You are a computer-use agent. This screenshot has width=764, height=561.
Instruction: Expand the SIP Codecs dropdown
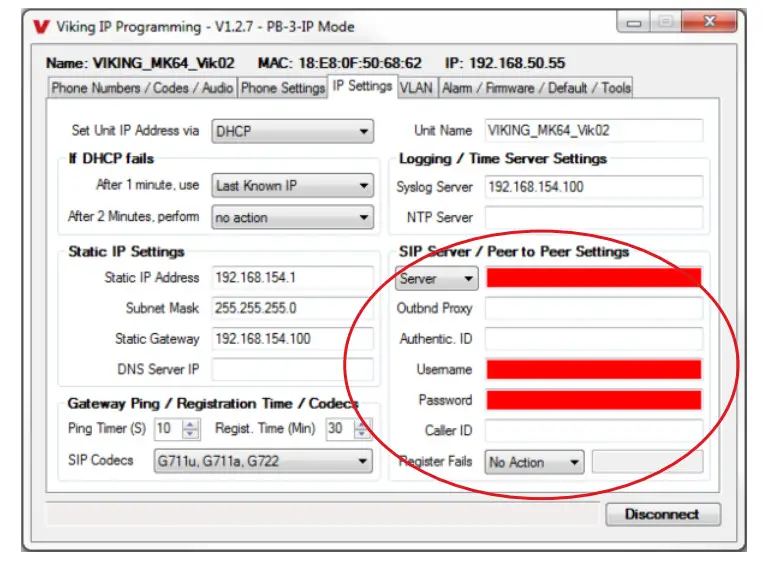pos(263,461)
